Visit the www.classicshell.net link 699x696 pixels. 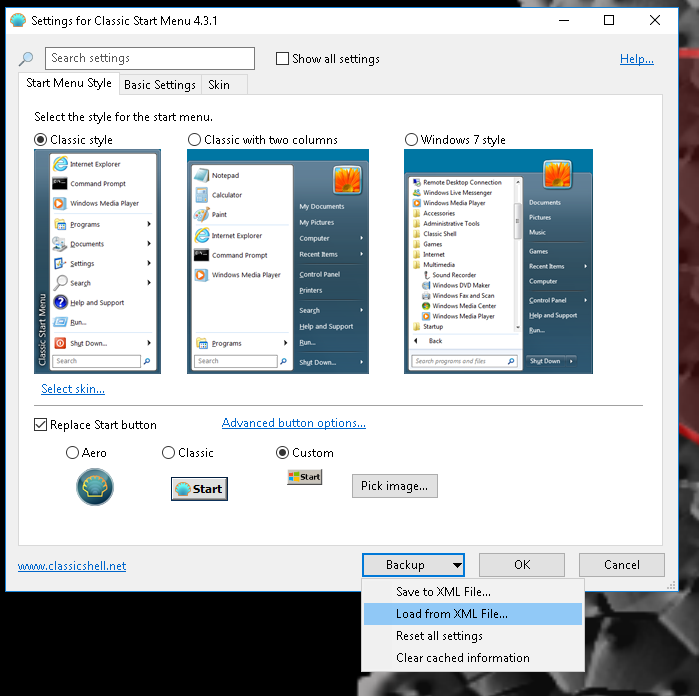[72, 566]
